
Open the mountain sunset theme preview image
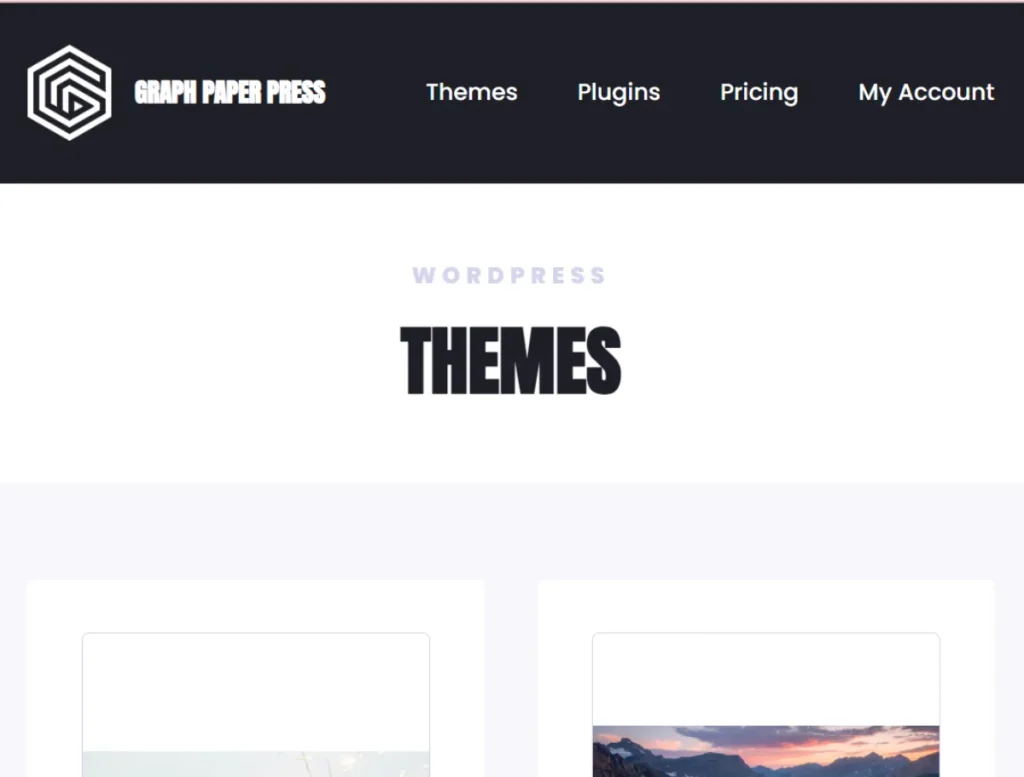pyautogui.click(x=766, y=751)
